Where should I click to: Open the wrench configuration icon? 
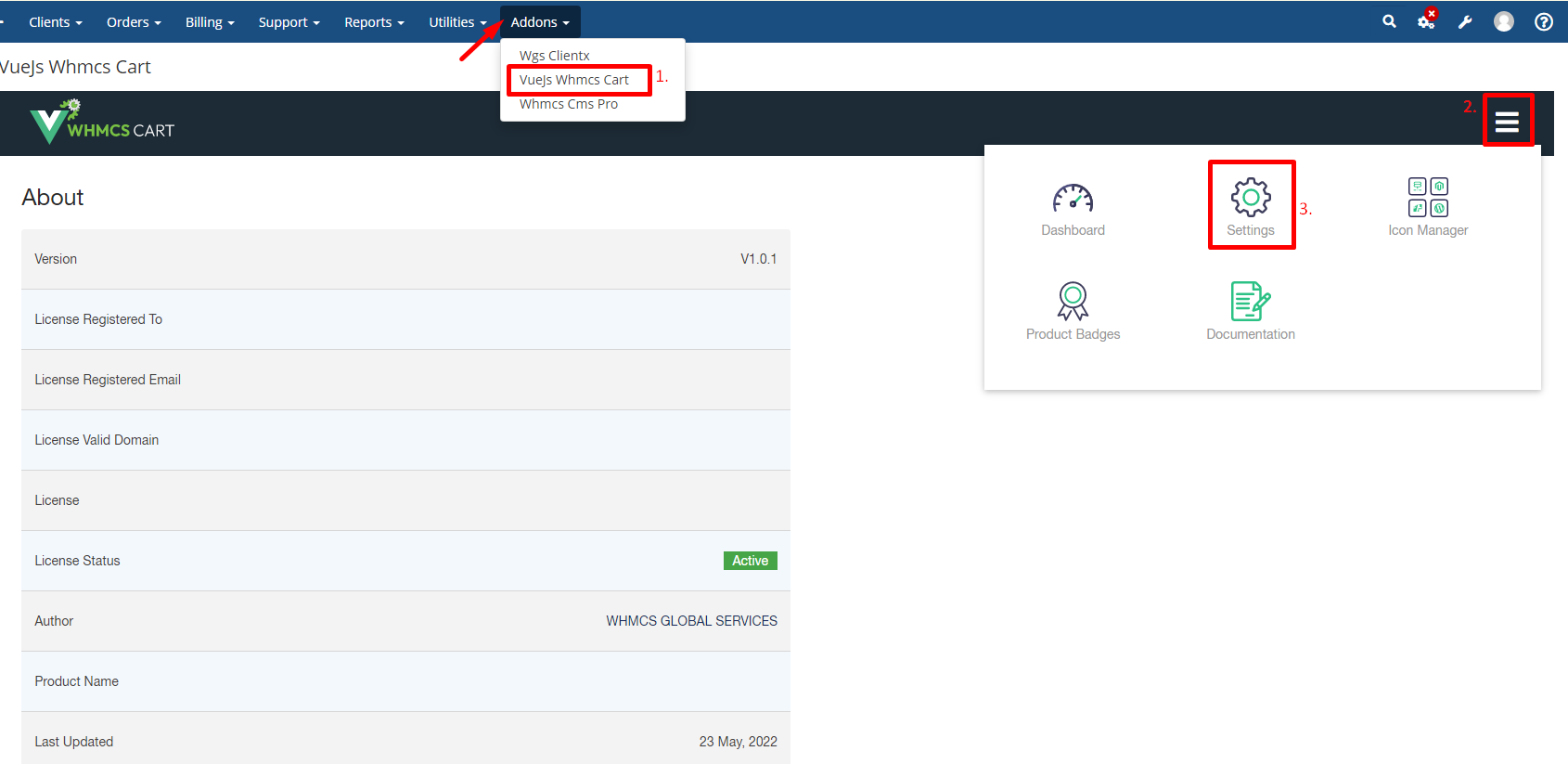click(x=1465, y=21)
